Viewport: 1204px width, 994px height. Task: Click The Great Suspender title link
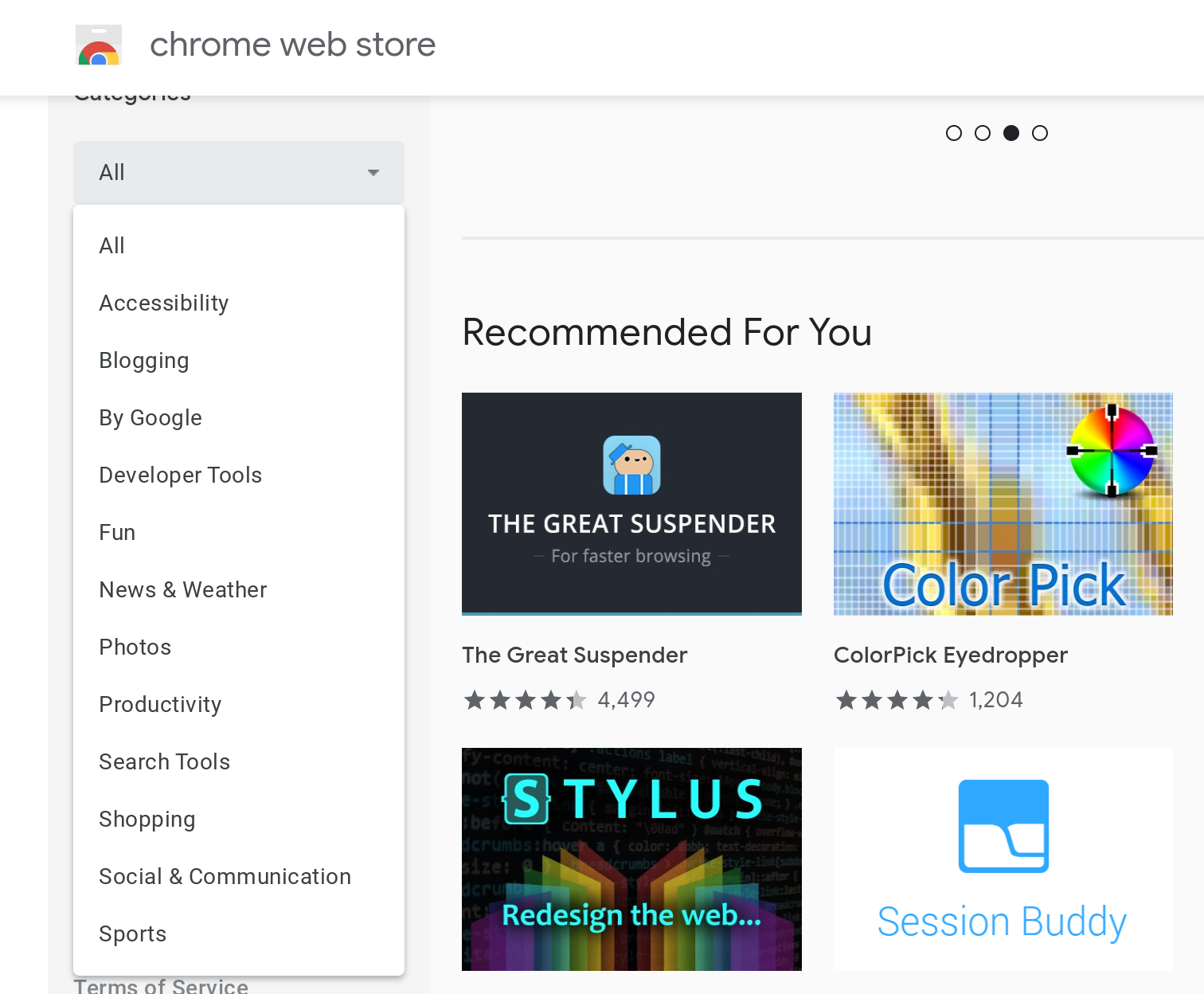[574, 655]
